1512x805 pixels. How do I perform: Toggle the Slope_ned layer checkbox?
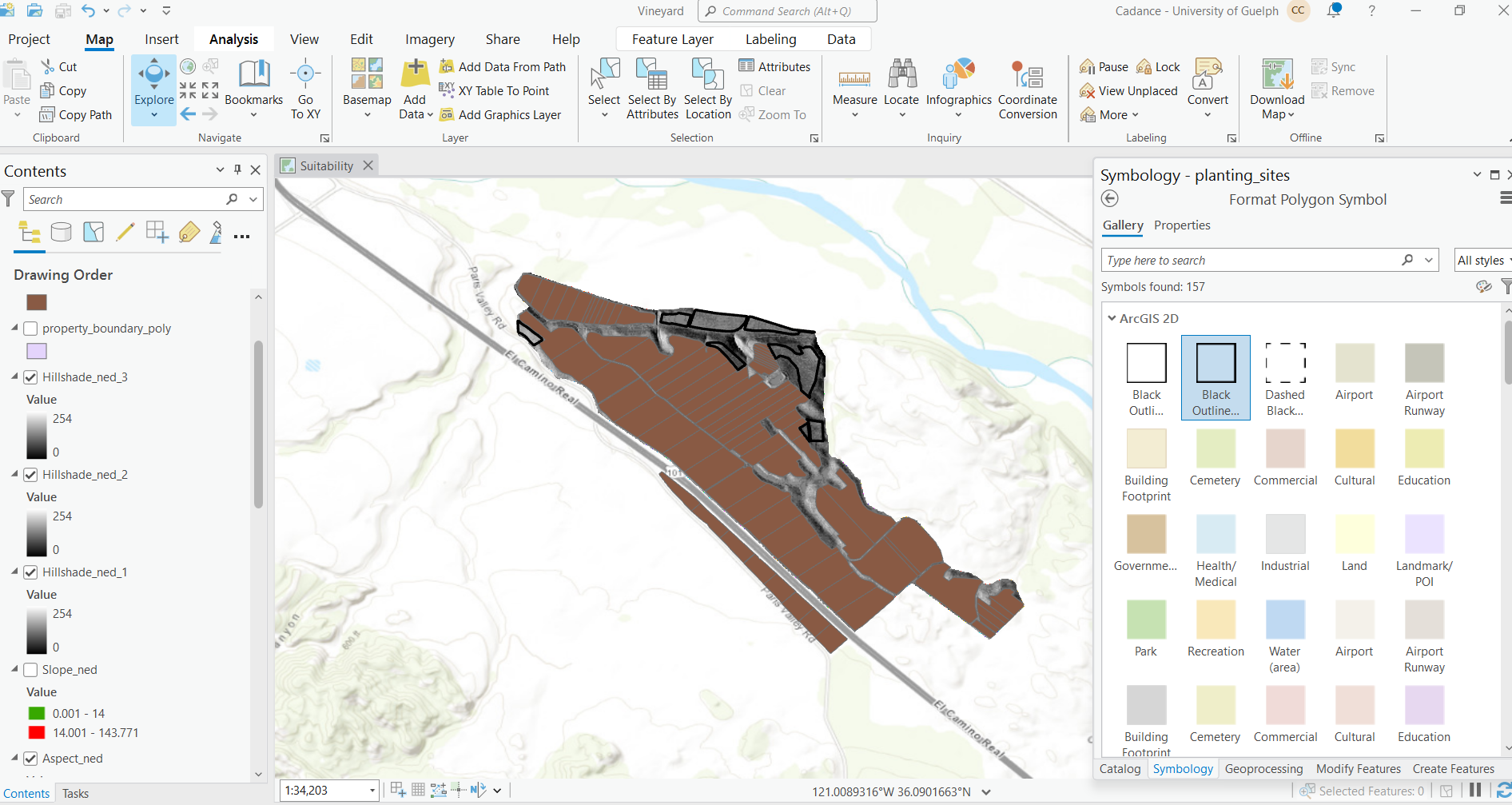point(30,670)
